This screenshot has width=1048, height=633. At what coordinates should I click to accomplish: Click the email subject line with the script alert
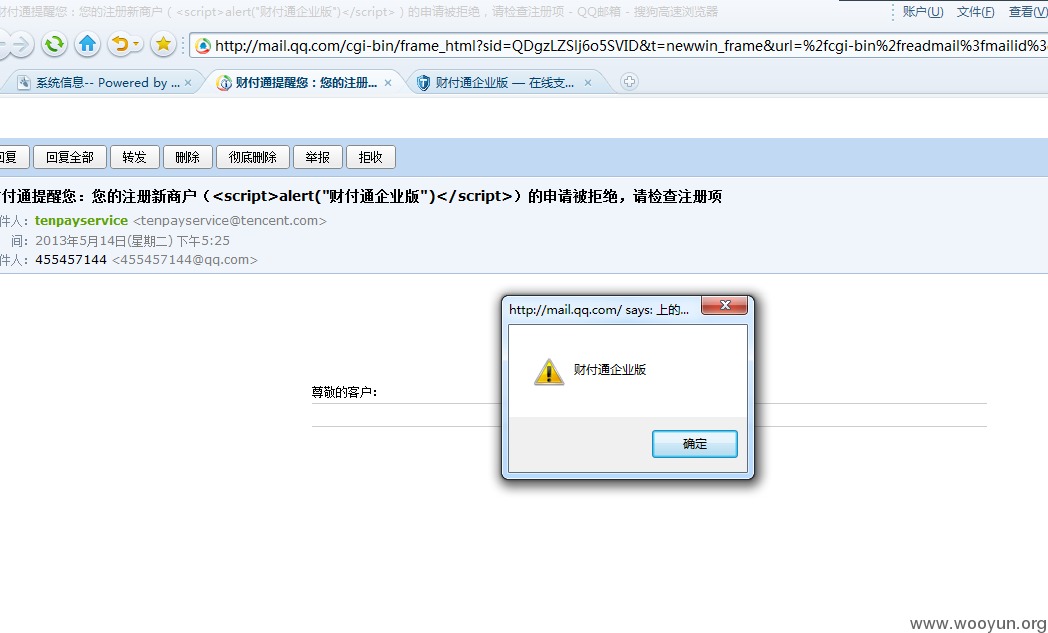pos(361,197)
